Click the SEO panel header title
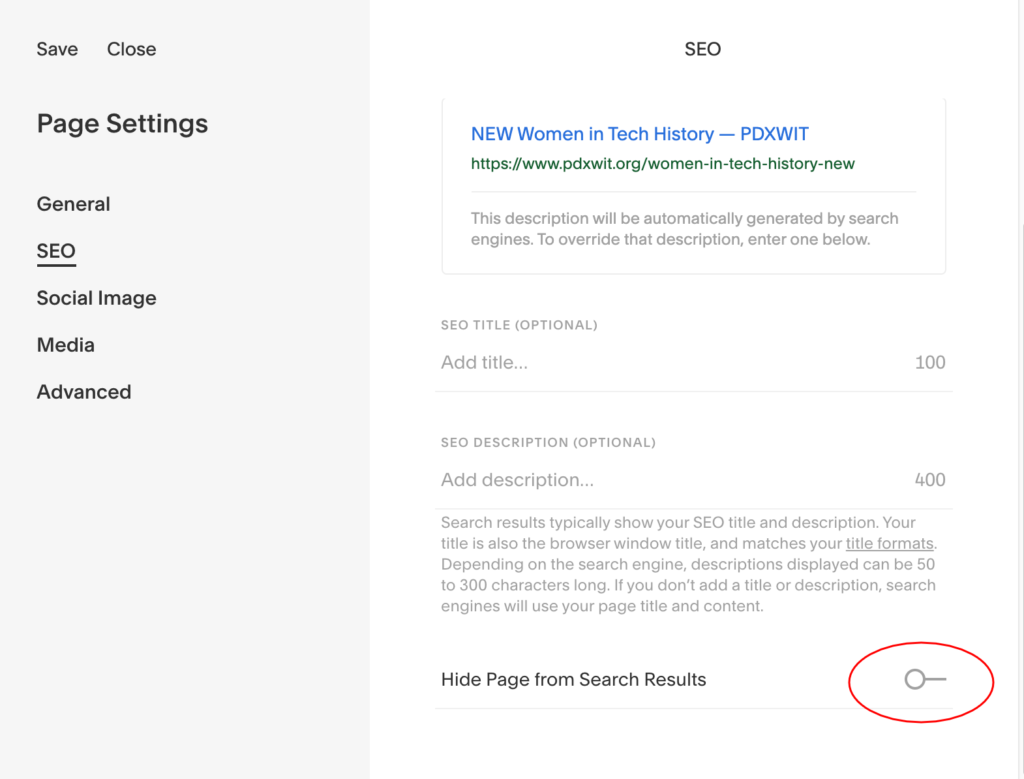This screenshot has width=1024, height=779. pos(702,49)
